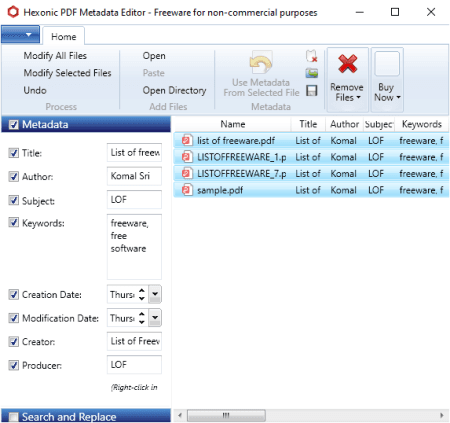Select the LISTOFFREEWARE_1 file row
Screen dimensions: 450x423
tap(311, 157)
